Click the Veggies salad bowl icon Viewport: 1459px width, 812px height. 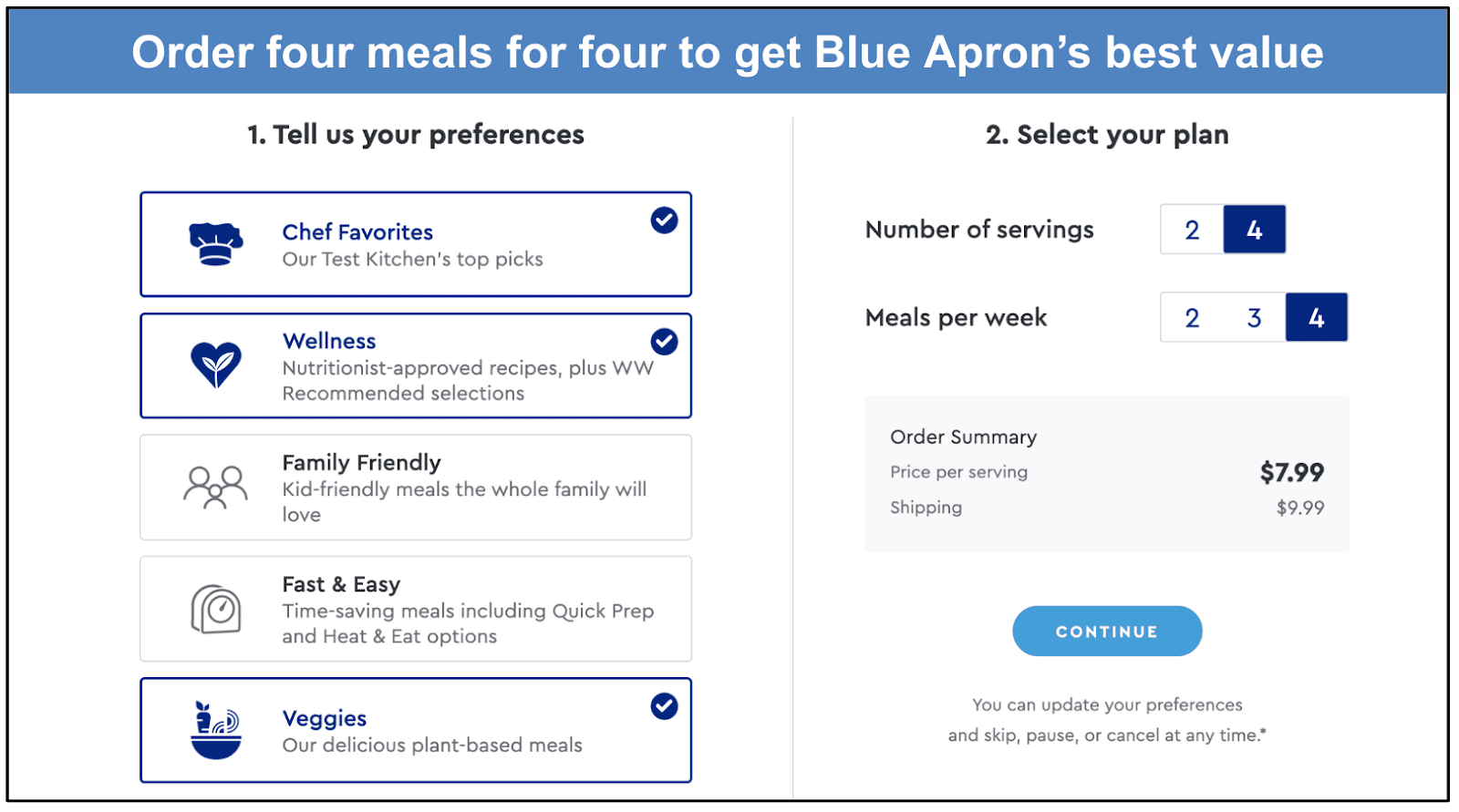coord(216,730)
